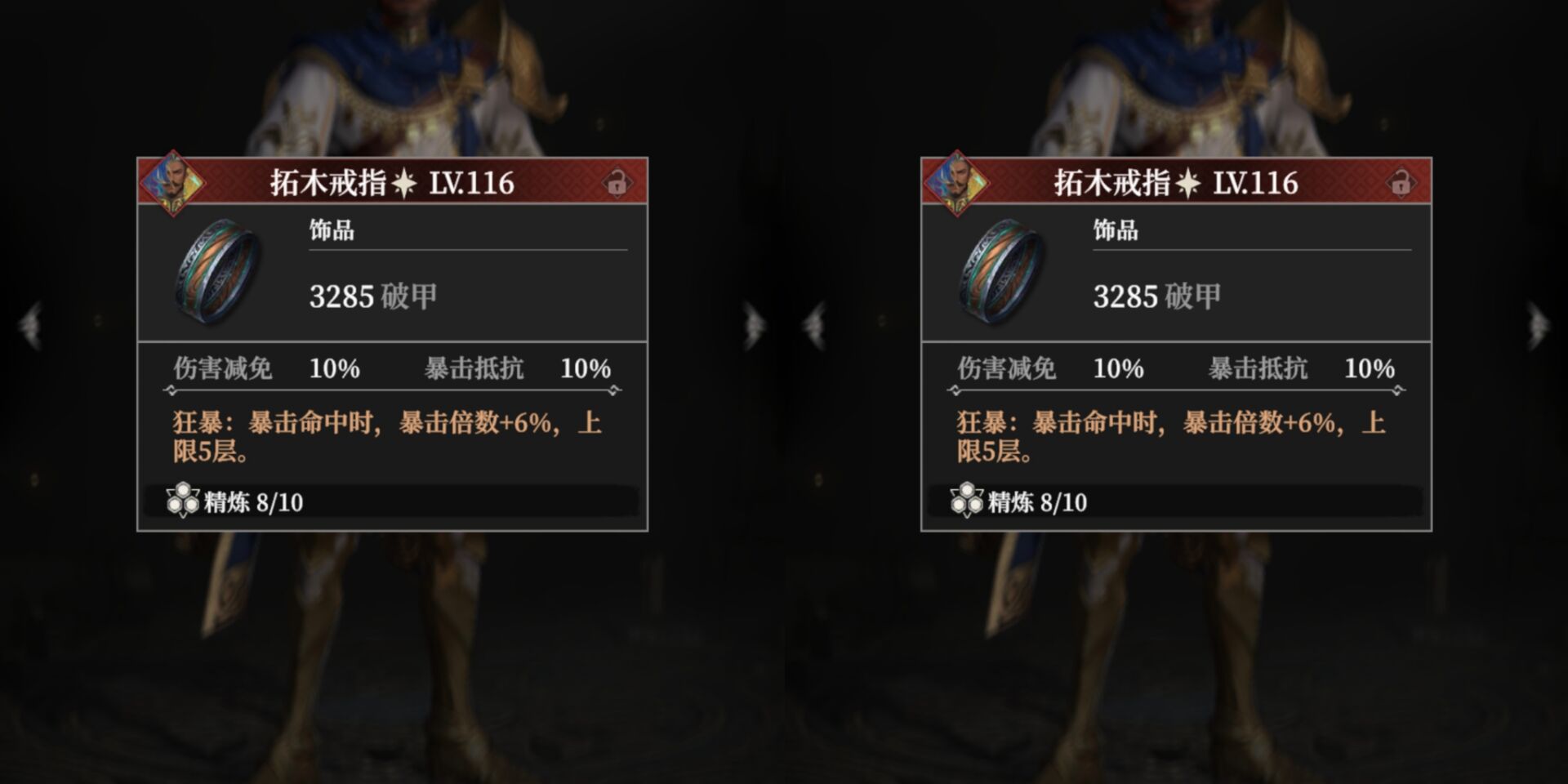Open 精炼 8/10 refine bar in left card
This screenshot has height=784, width=1568.
coord(392,501)
